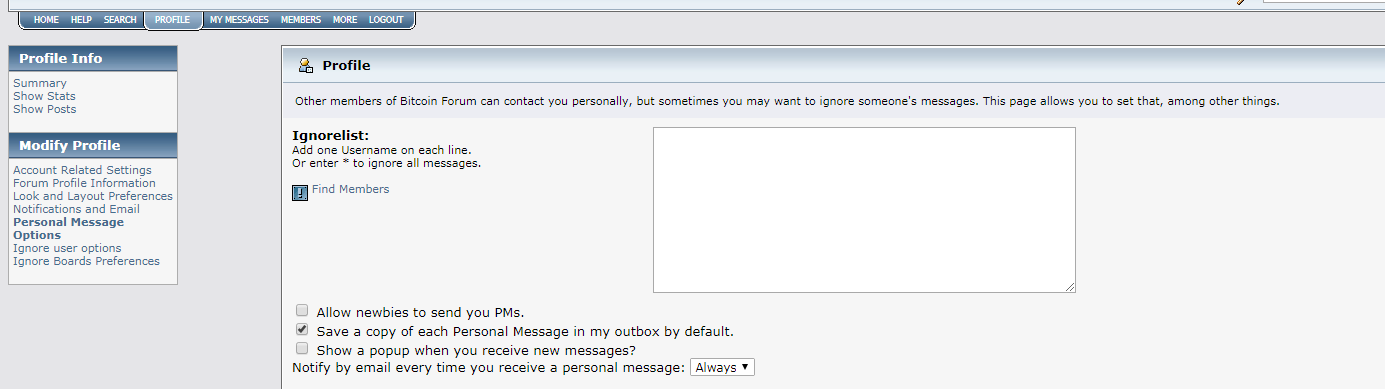Open Ignore Boards Preferences link

coord(86,261)
